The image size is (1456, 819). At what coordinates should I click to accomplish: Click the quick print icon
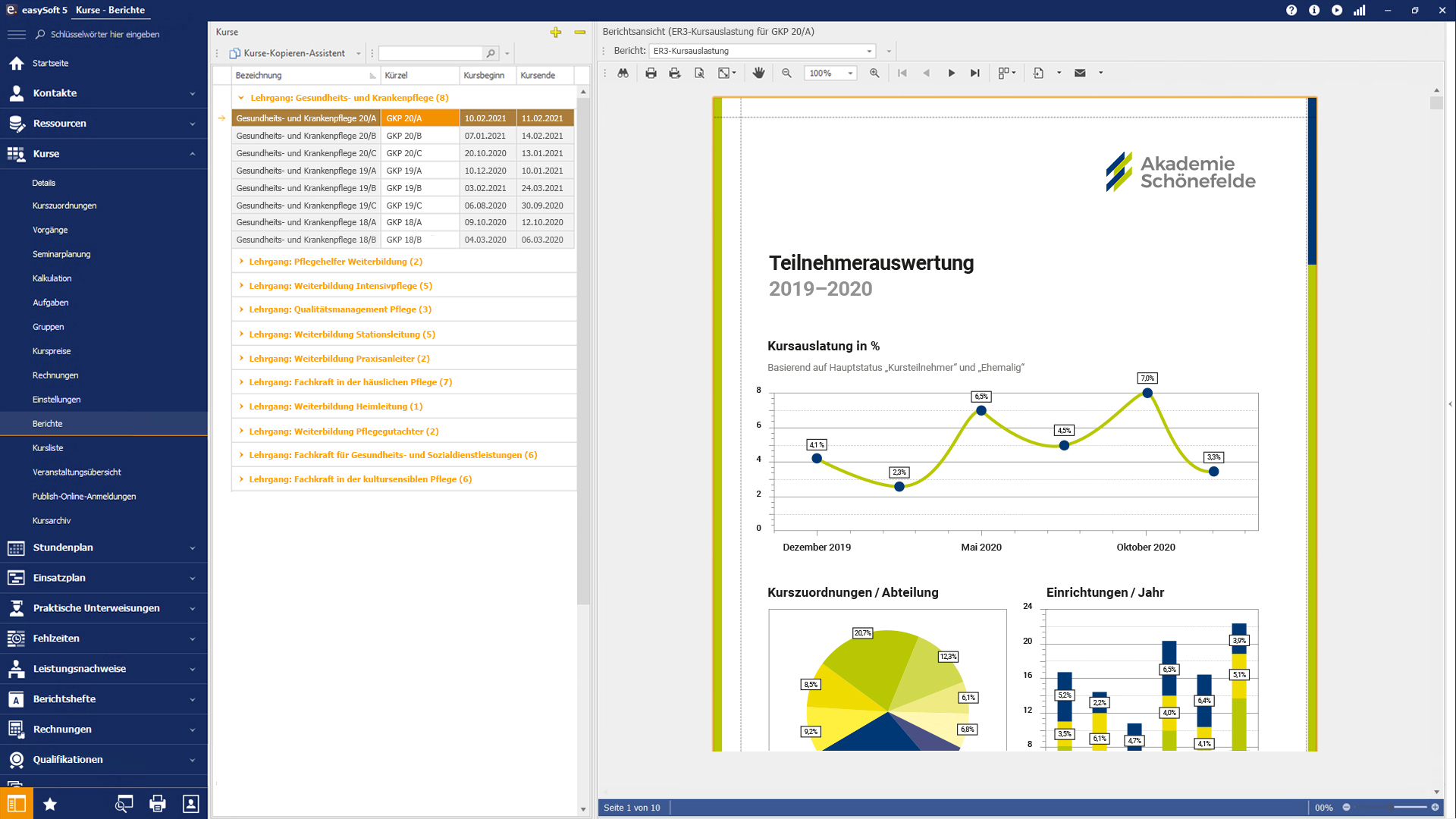(x=674, y=73)
